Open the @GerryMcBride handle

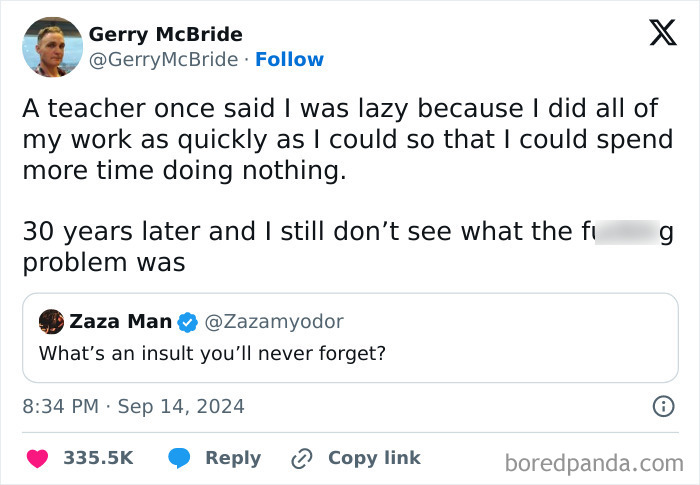(163, 59)
